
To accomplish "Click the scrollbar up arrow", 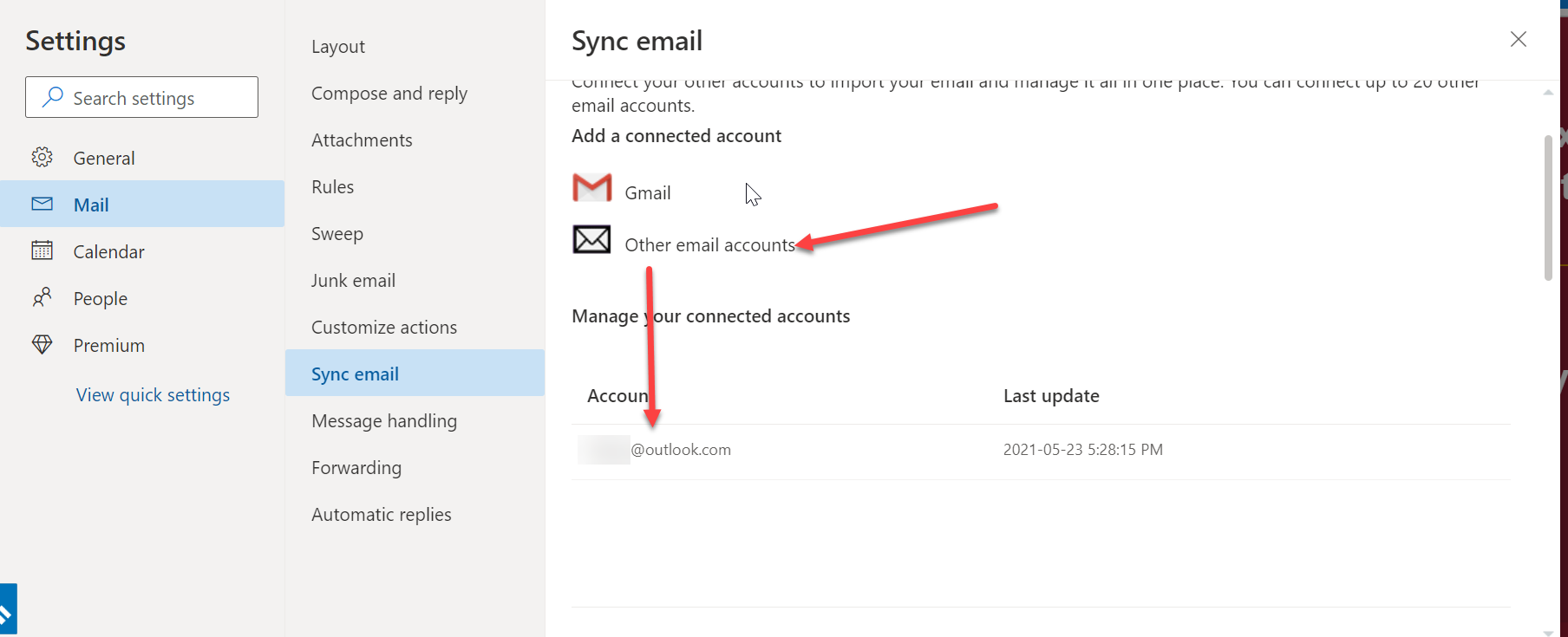I will [x=1548, y=92].
